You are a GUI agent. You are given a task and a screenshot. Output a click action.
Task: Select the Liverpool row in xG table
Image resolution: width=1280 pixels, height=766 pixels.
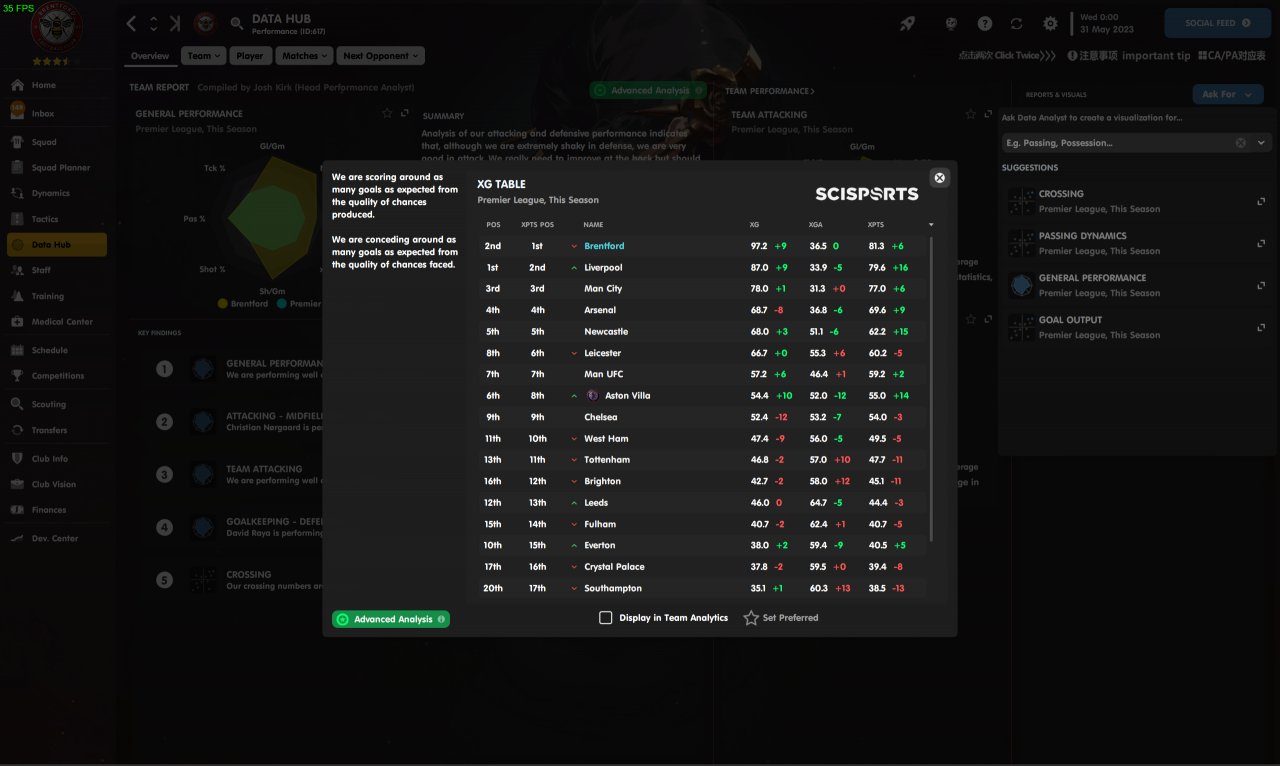point(704,268)
